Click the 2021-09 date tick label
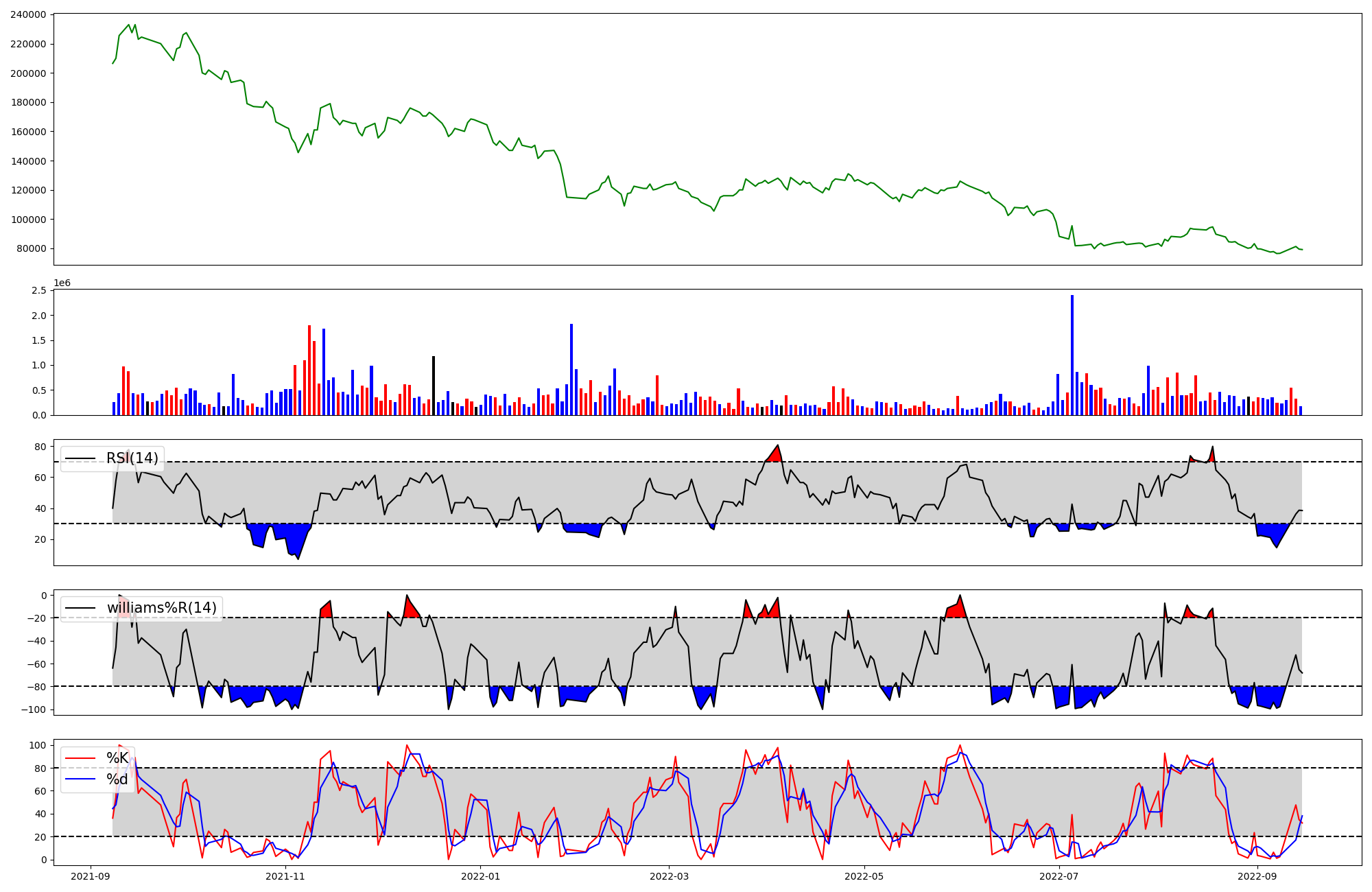This screenshot has height=892, width=1372. point(91,876)
